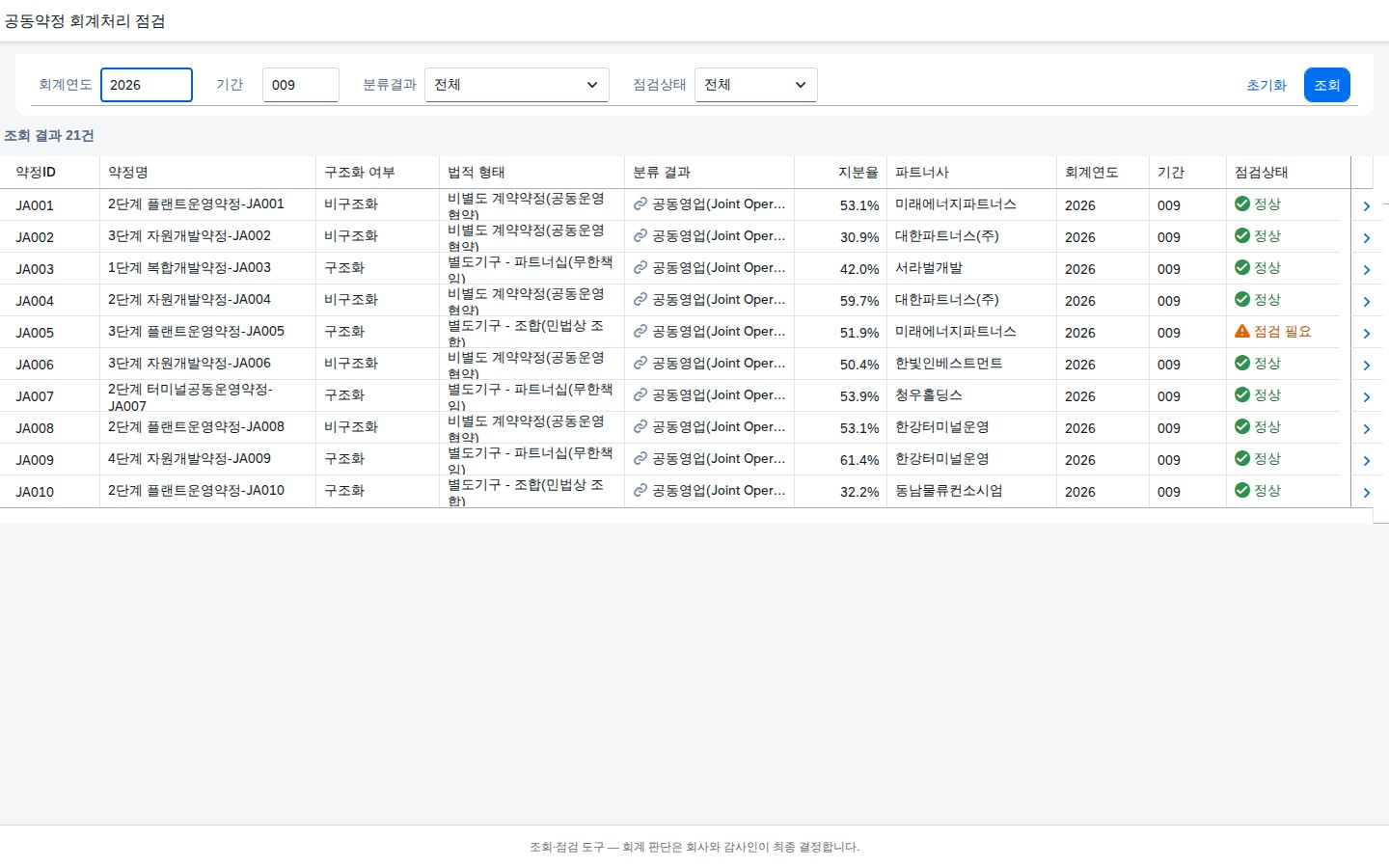The height and width of the screenshot is (868, 1389).
Task: Click the warning triangle icon in JA005 row
Action: pyautogui.click(x=1242, y=331)
